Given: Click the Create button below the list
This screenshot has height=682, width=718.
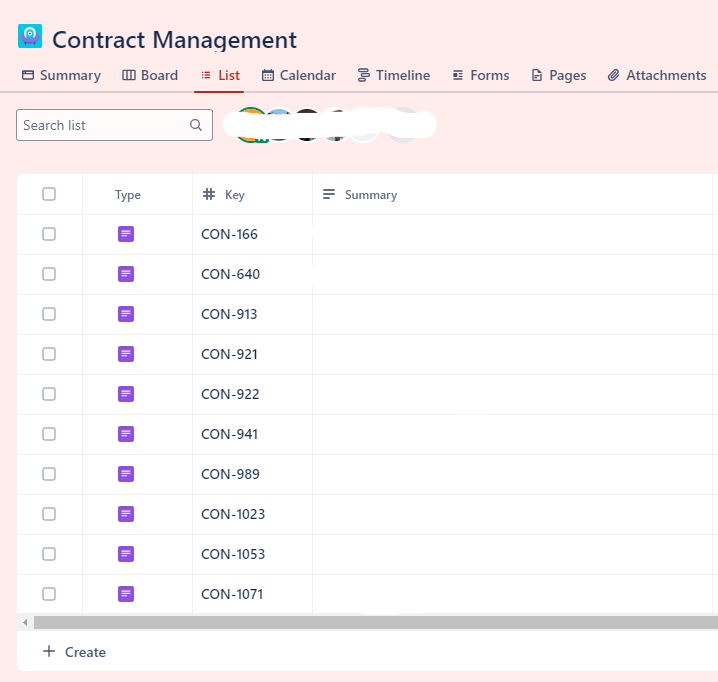Looking at the screenshot, I should (74, 652).
